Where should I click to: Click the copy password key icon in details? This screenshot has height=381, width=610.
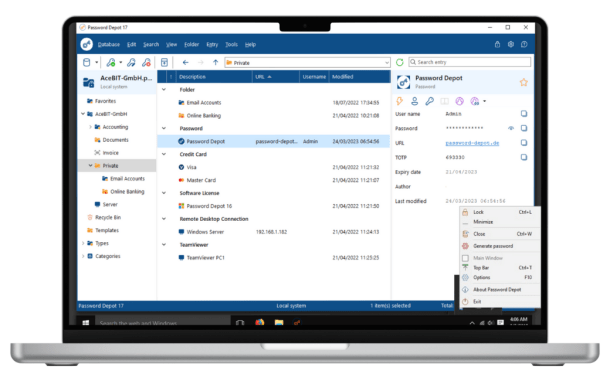(x=429, y=101)
